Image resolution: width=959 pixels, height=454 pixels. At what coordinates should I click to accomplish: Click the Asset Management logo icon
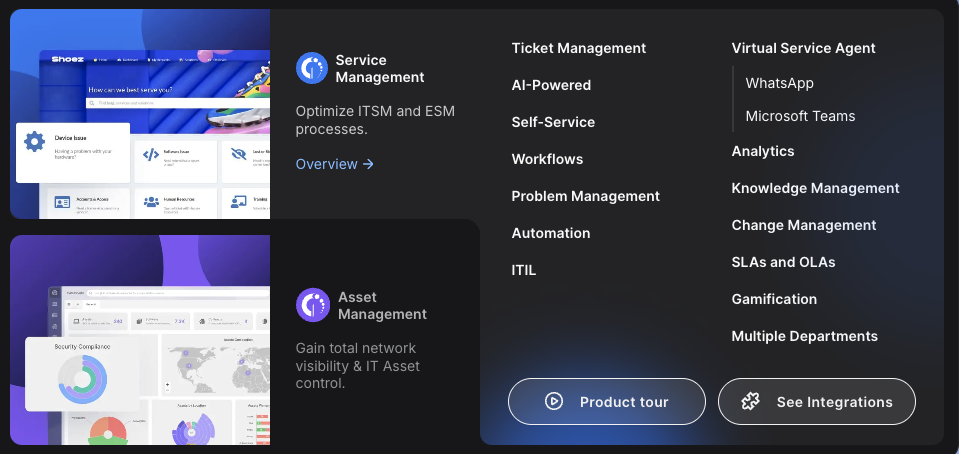(313, 305)
